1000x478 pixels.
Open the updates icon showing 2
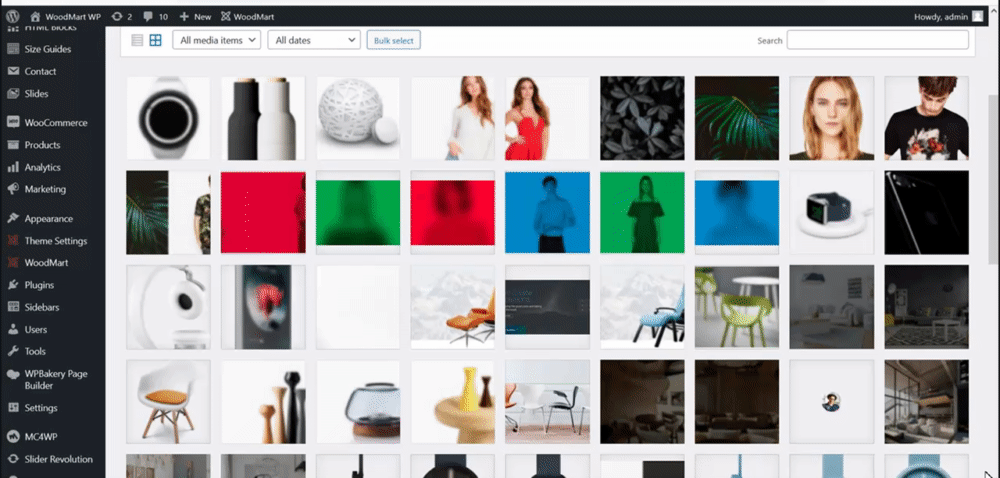(117, 17)
